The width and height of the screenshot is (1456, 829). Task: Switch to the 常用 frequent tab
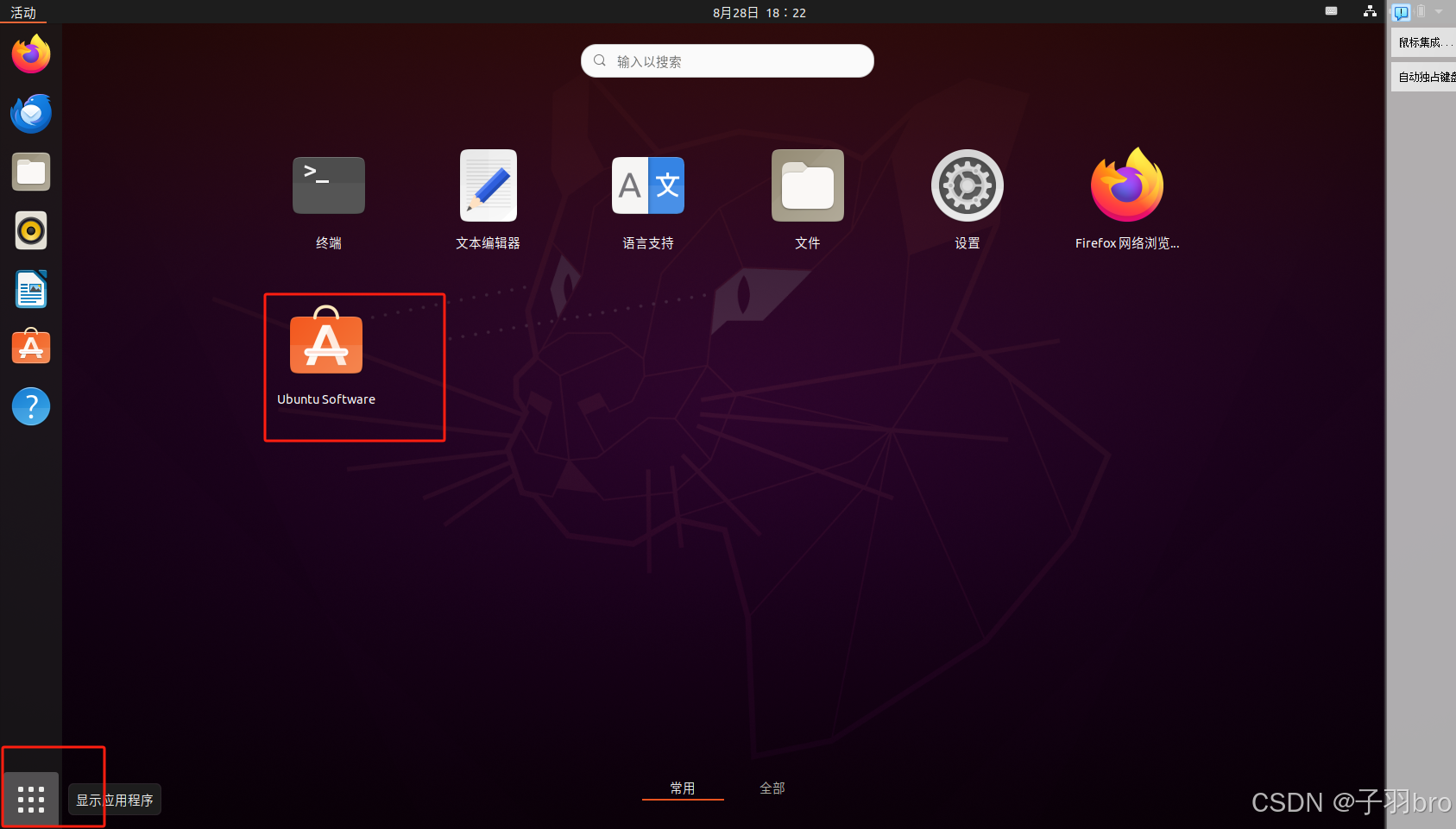pyautogui.click(x=683, y=788)
